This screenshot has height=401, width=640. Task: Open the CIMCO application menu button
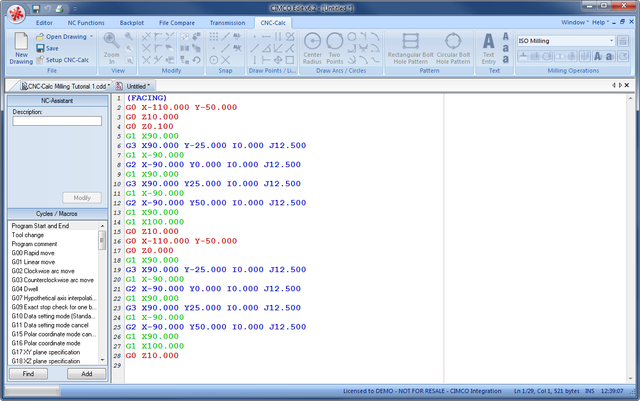[17, 13]
